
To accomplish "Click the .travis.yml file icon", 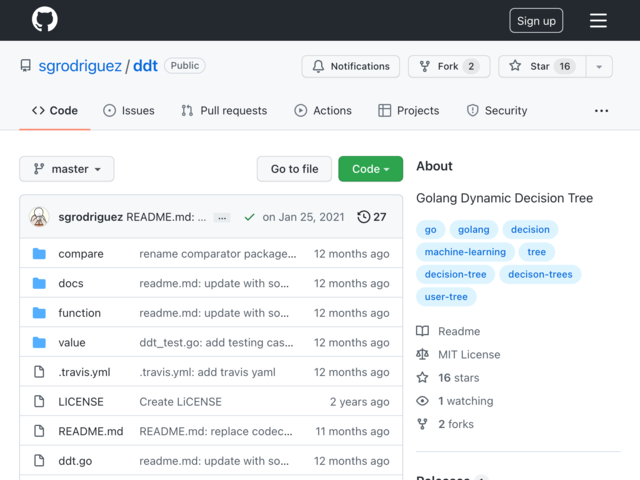I will click(39, 372).
